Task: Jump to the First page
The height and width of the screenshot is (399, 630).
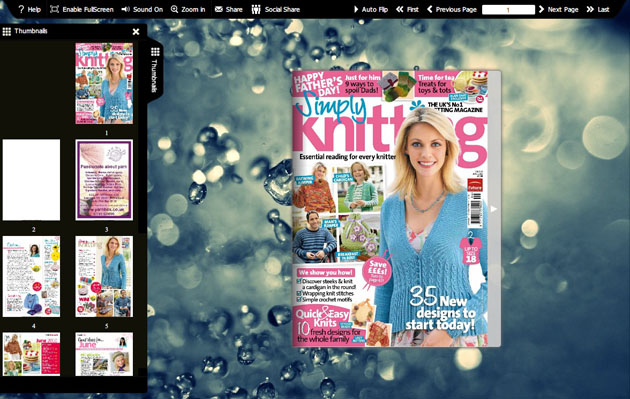Action: tap(407, 9)
